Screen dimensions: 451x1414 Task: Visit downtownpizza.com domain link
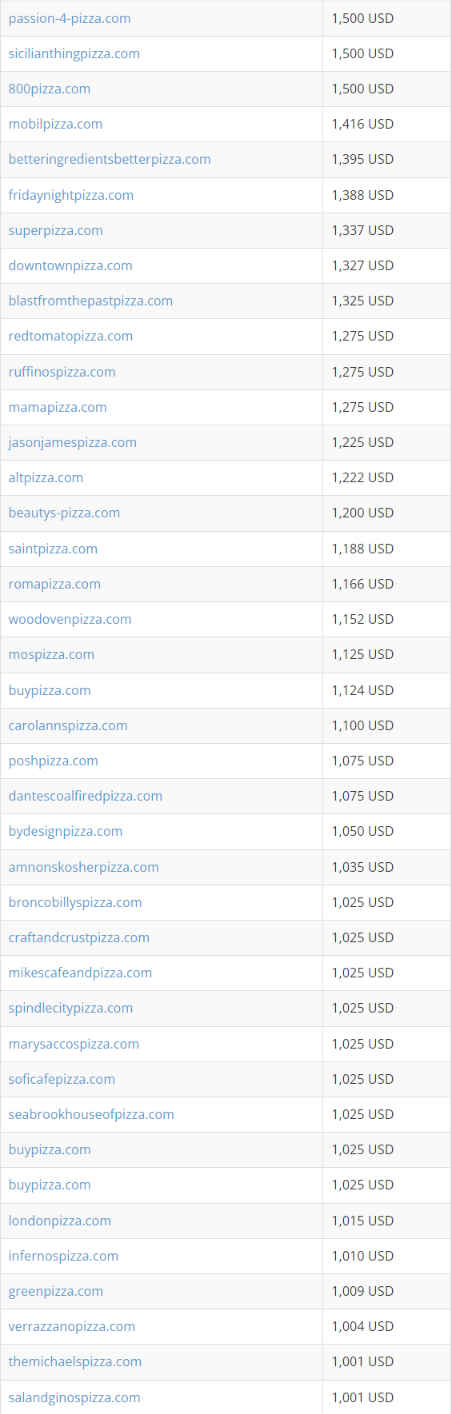click(x=70, y=266)
